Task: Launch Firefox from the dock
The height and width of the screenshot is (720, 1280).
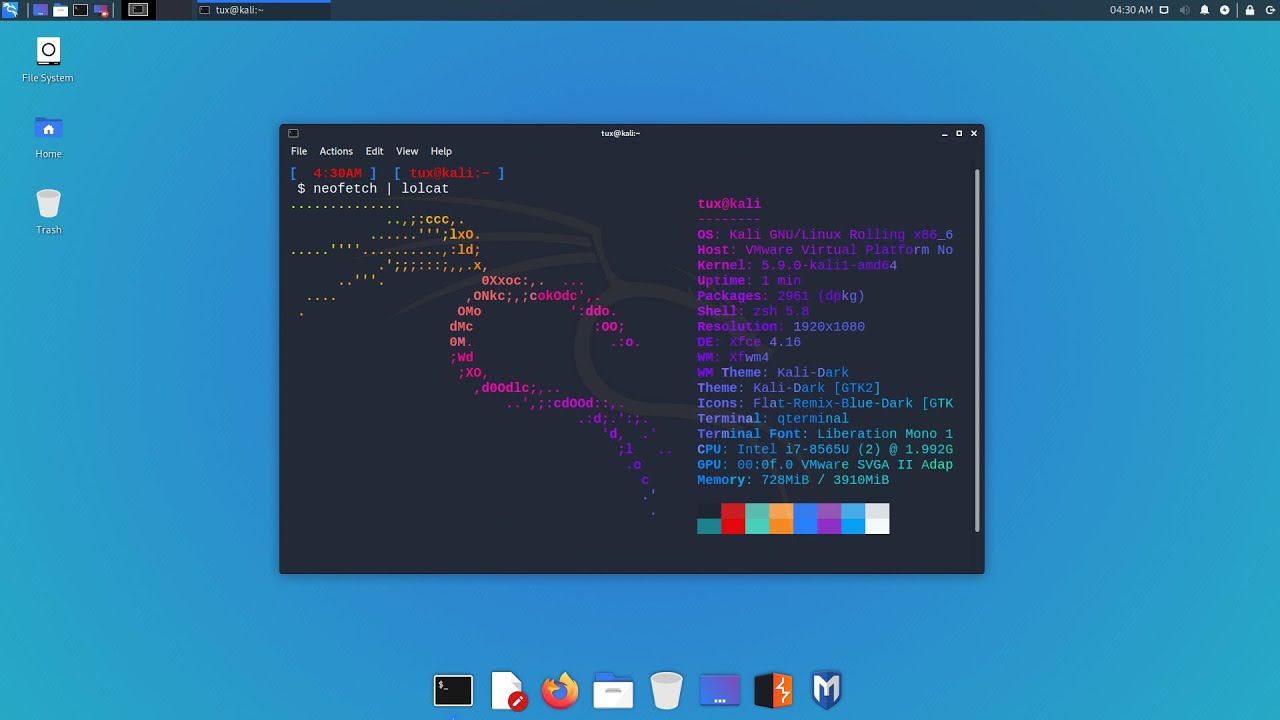Action: [560, 690]
